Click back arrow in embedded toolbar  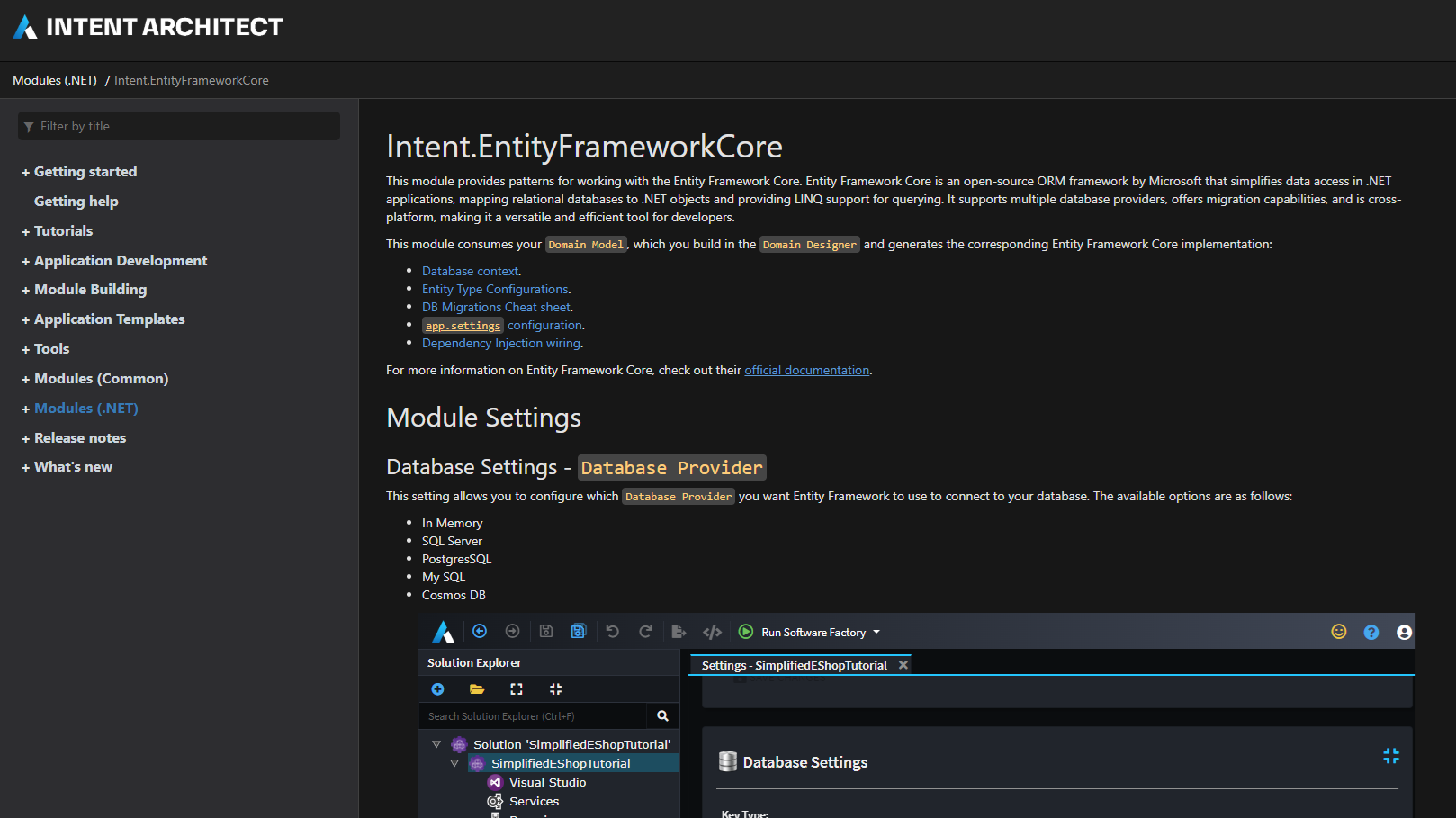pyautogui.click(x=480, y=632)
